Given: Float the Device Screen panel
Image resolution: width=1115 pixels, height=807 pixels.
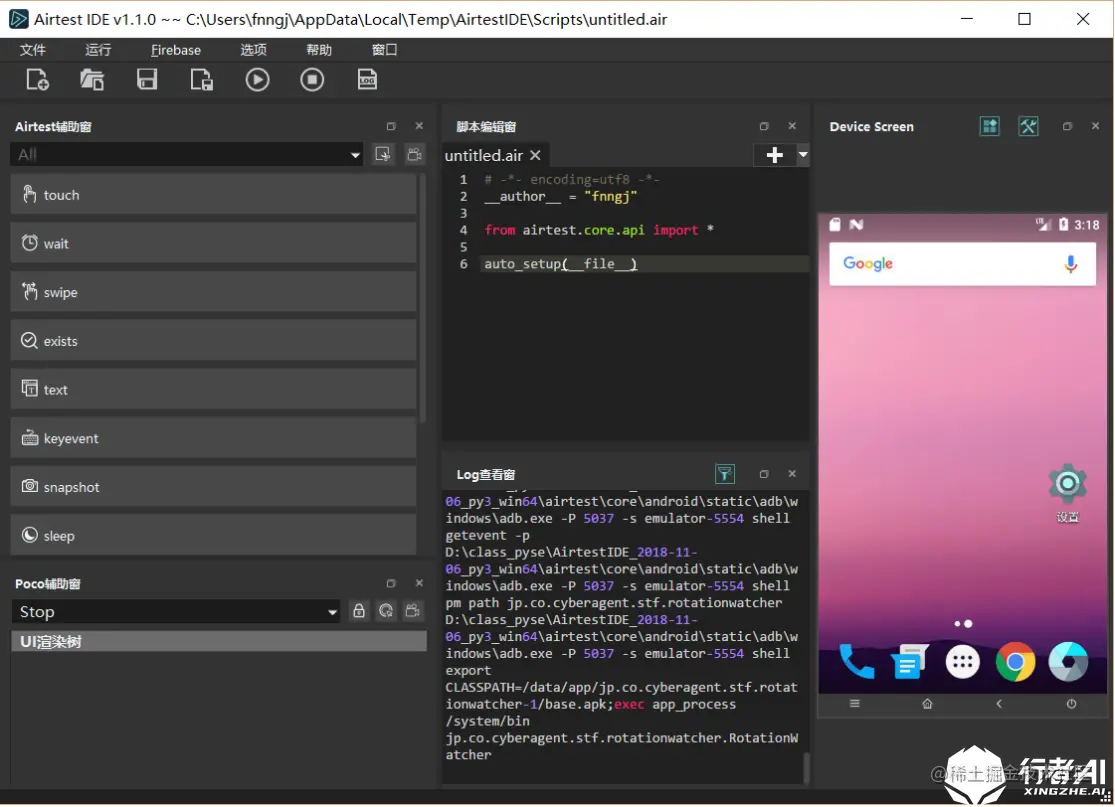Looking at the screenshot, I should click(x=1067, y=126).
